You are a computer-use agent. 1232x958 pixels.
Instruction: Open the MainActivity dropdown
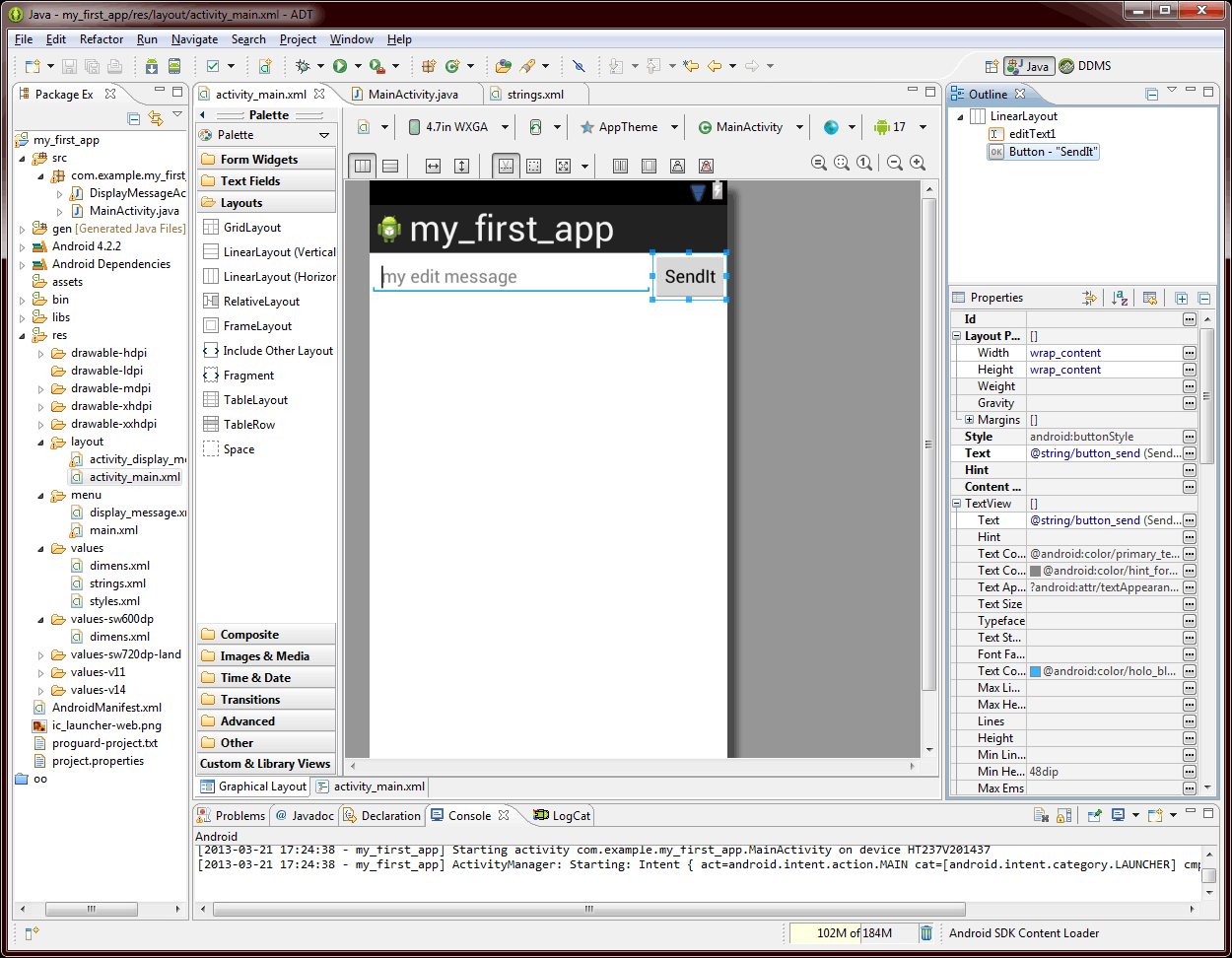(x=750, y=127)
